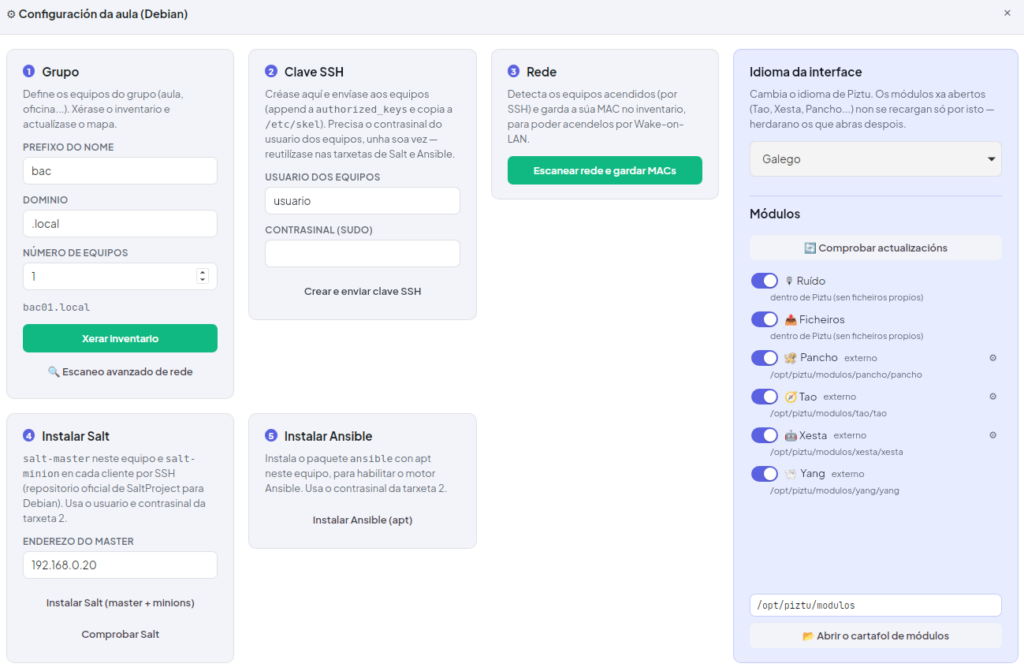The height and width of the screenshot is (671, 1024).
Task: Click the Xesta robot icon
Action: click(790, 435)
